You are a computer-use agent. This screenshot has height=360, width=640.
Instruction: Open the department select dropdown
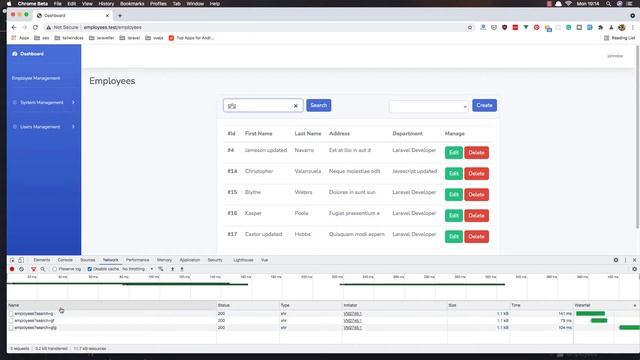point(429,107)
